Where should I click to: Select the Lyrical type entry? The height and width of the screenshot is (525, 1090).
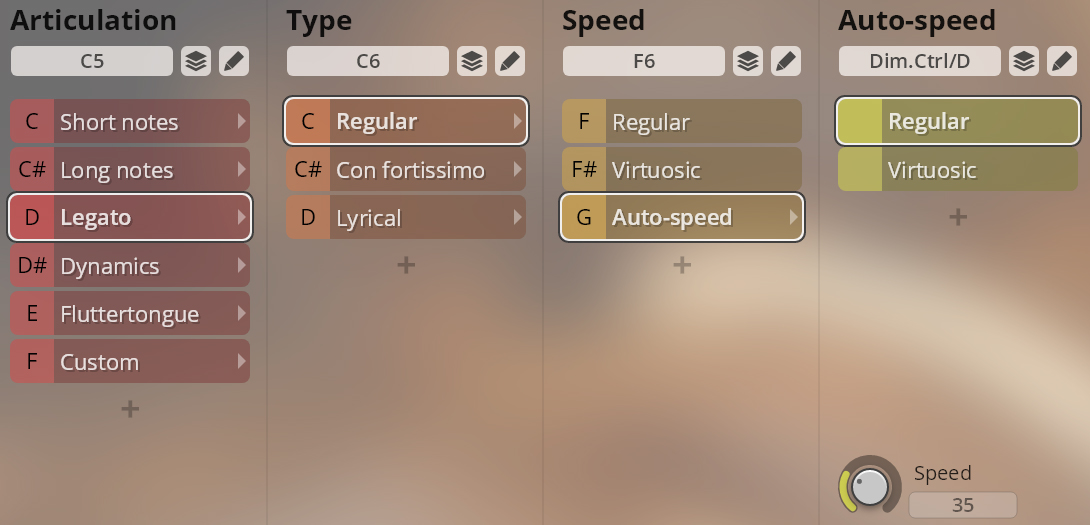406,218
